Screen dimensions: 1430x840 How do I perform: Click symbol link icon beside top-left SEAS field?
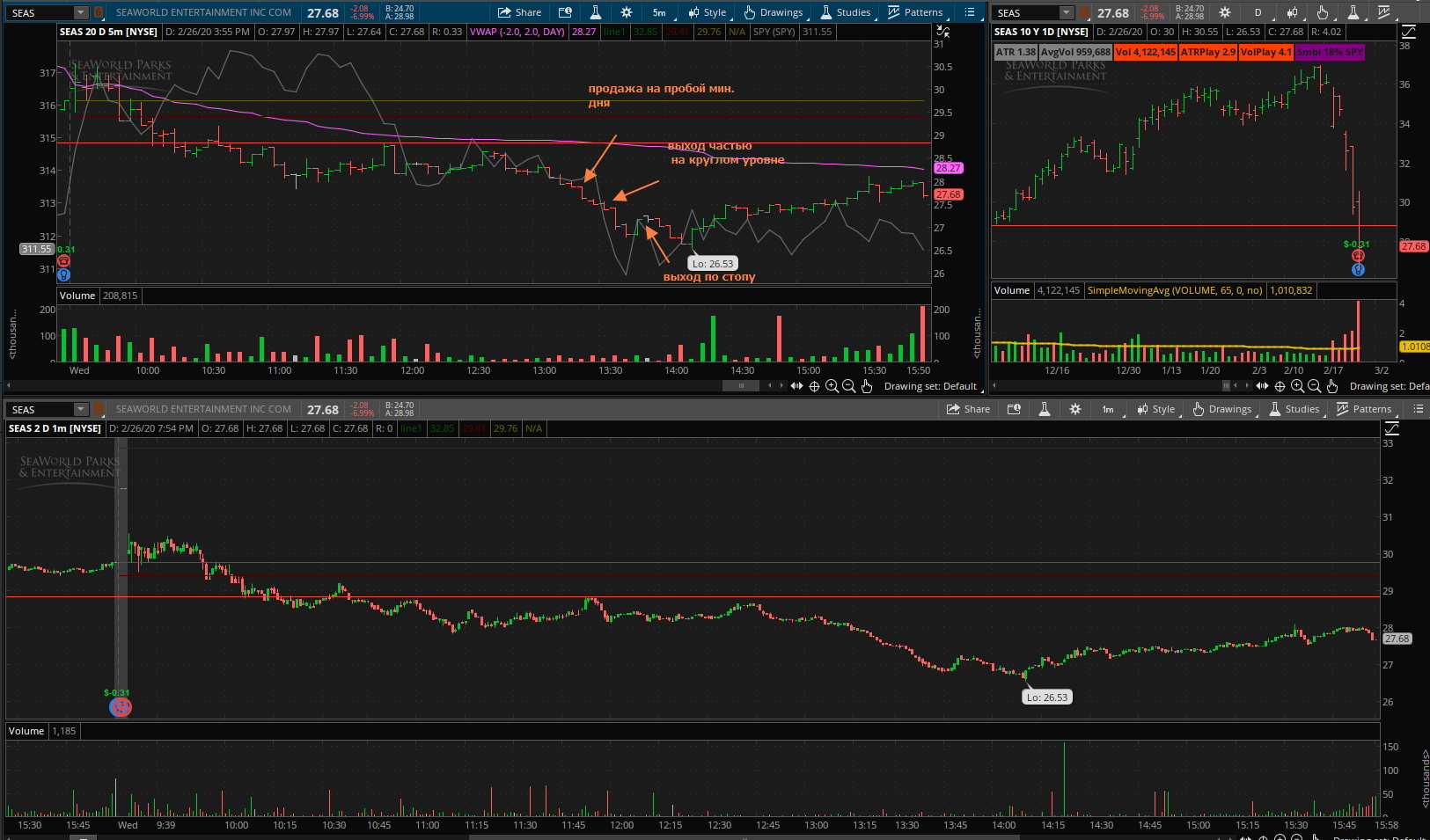99,12
